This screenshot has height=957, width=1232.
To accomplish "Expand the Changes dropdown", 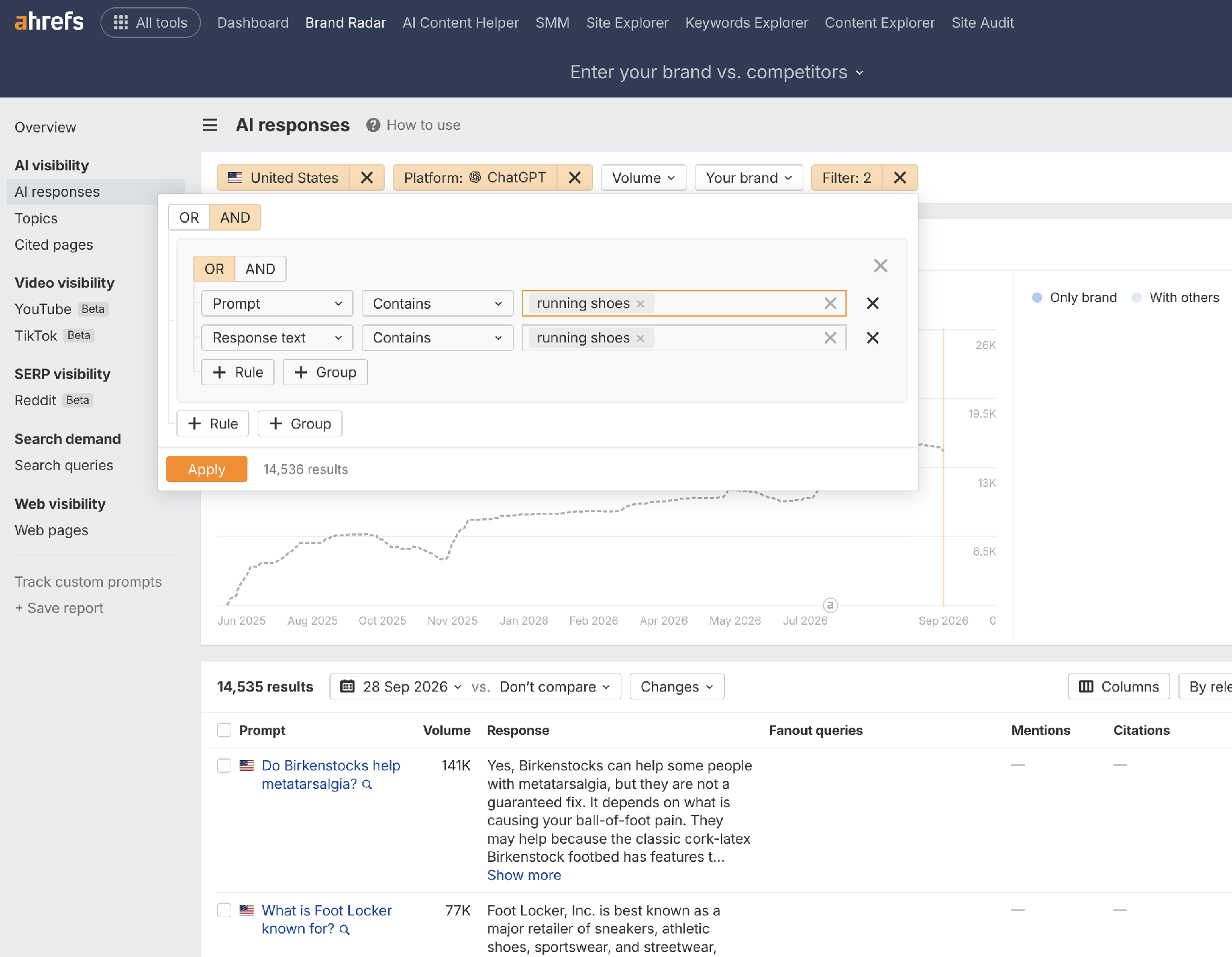I will click(677, 687).
